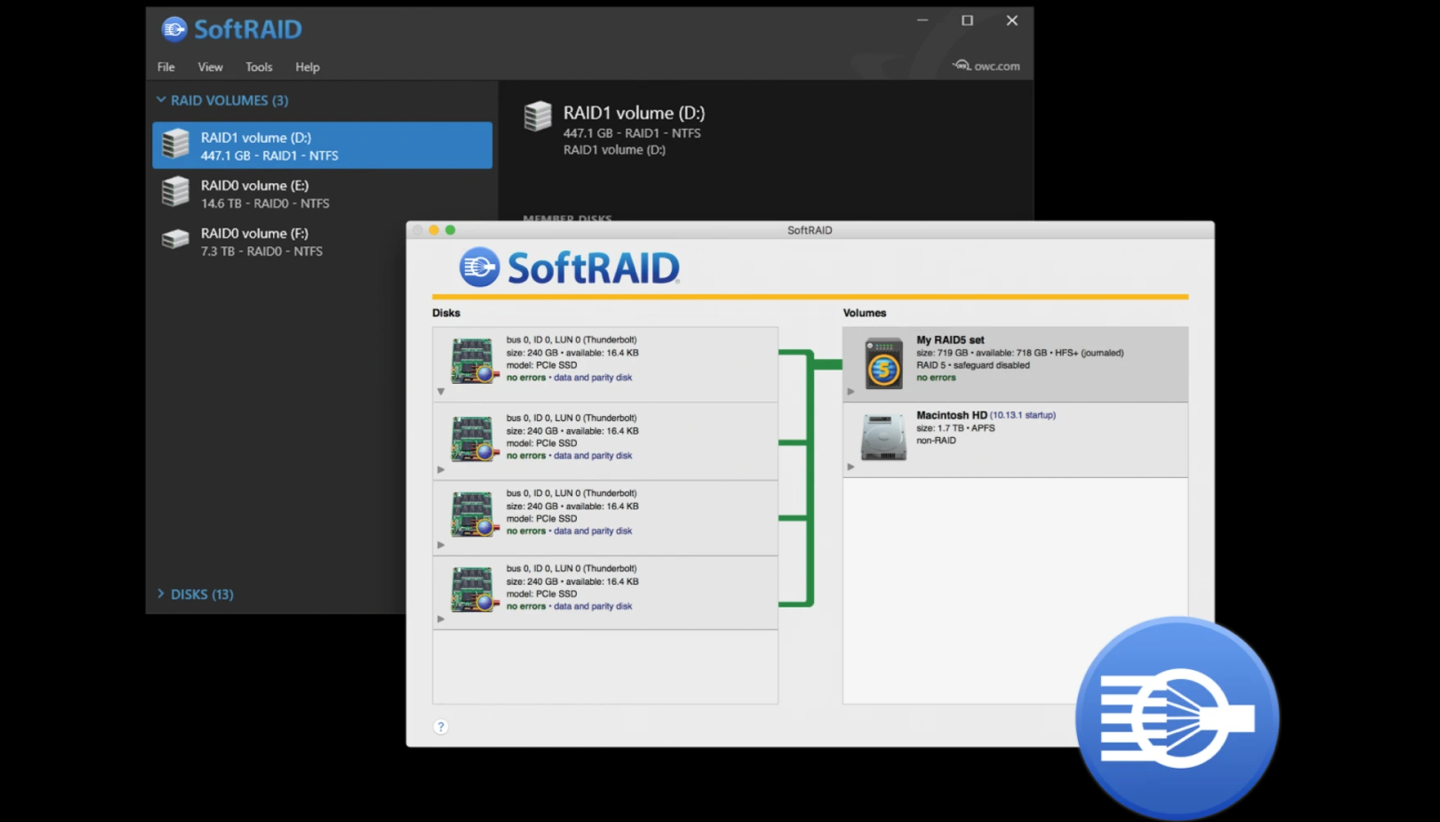Click the non-RAID label under Macintosh HD

click(x=936, y=440)
